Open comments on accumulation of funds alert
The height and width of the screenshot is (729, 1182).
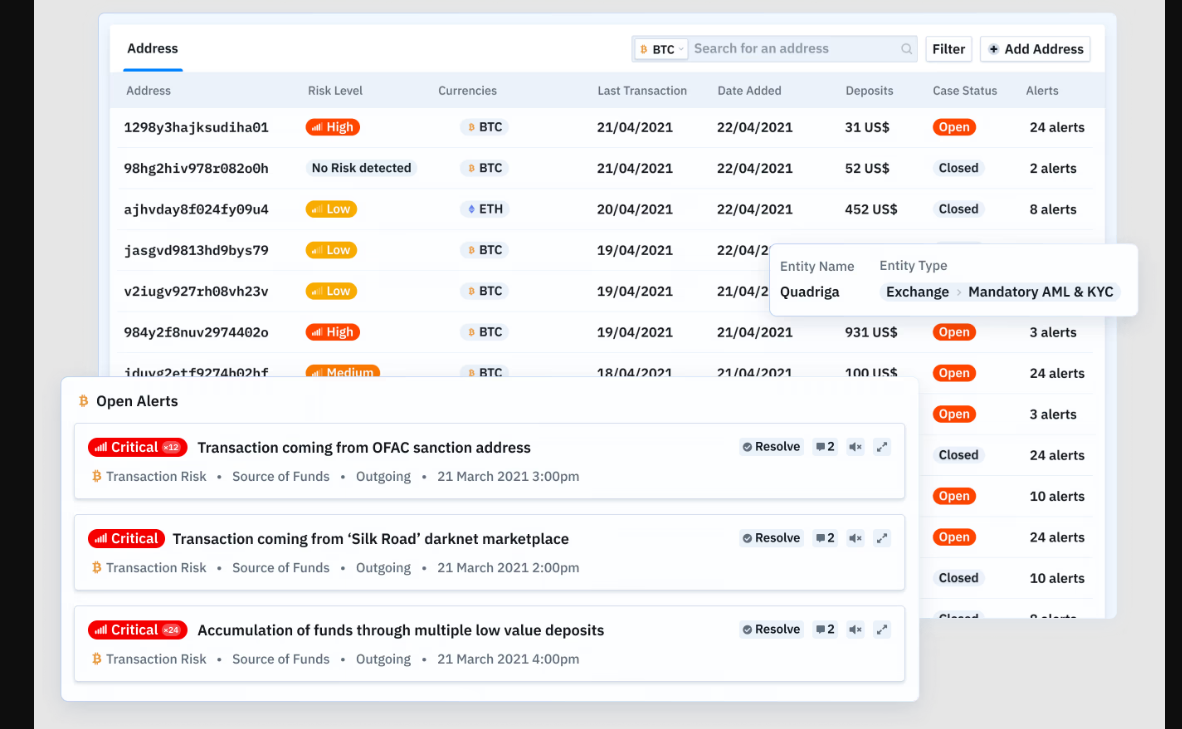pos(825,629)
